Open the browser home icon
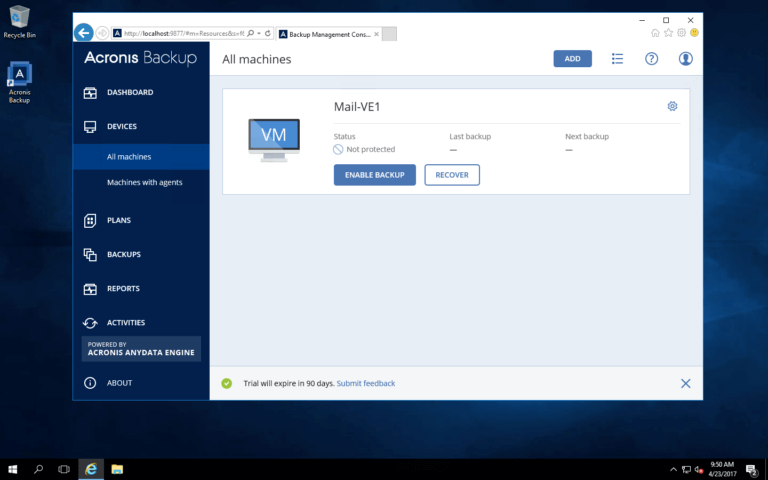Screen dimensions: 768x480 pos(655,33)
